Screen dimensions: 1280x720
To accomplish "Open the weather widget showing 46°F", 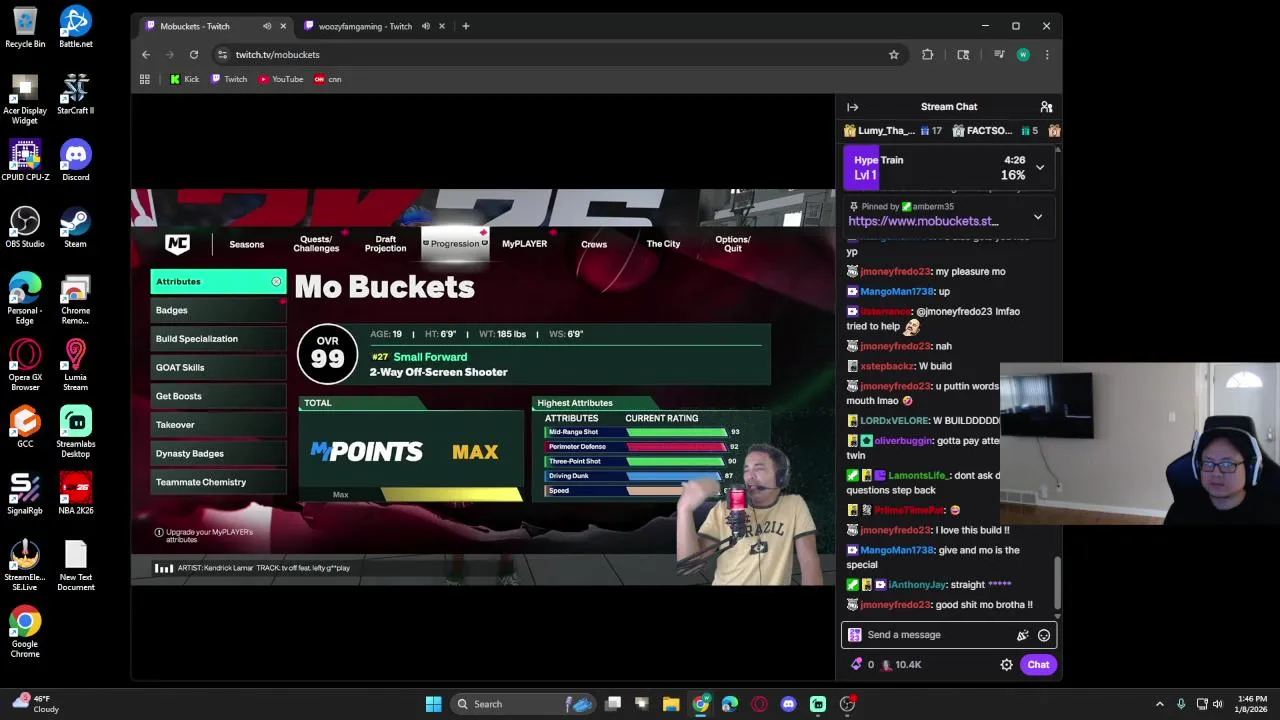I will point(34,704).
